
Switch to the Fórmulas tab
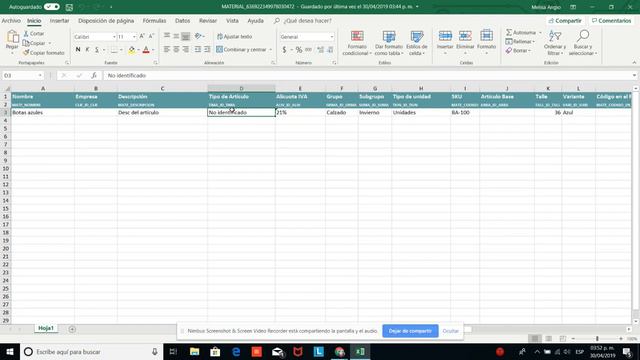[x=154, y=20]
